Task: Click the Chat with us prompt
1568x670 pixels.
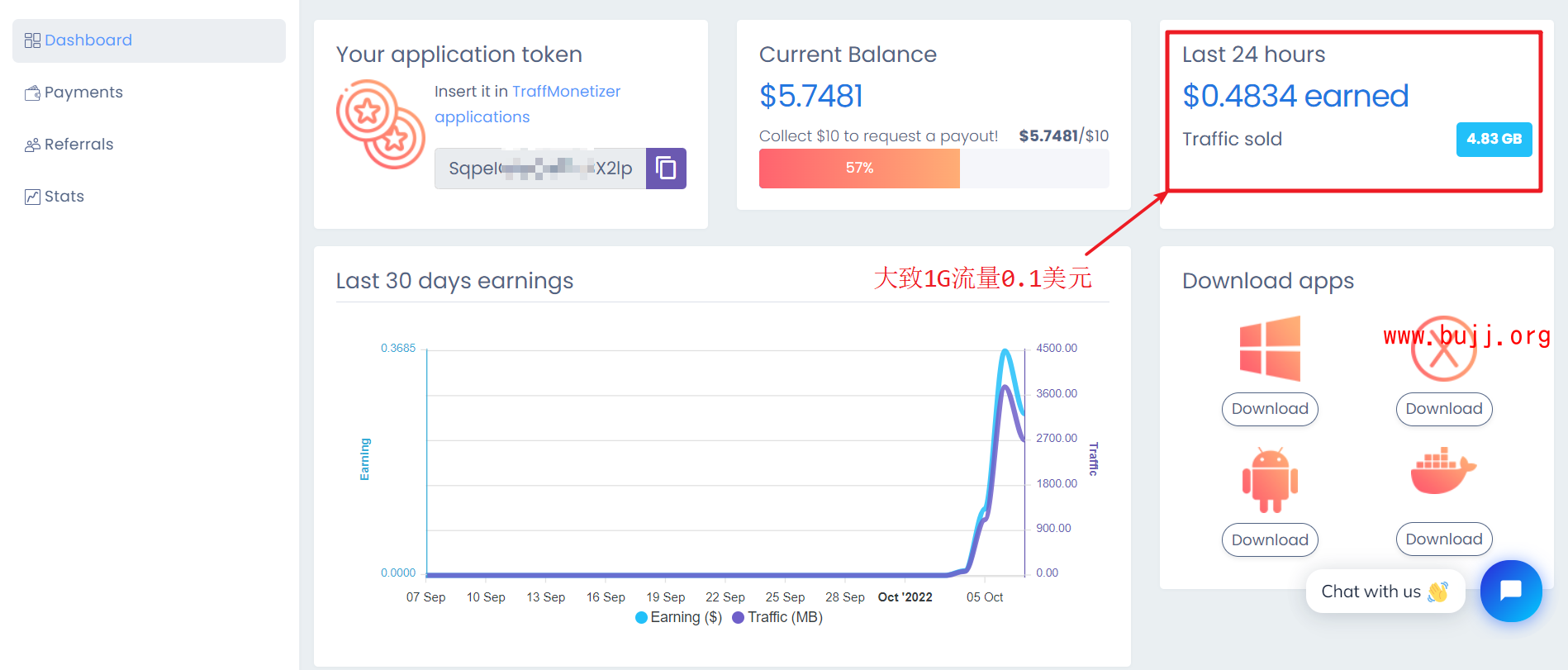Action: pos(1385,592)
